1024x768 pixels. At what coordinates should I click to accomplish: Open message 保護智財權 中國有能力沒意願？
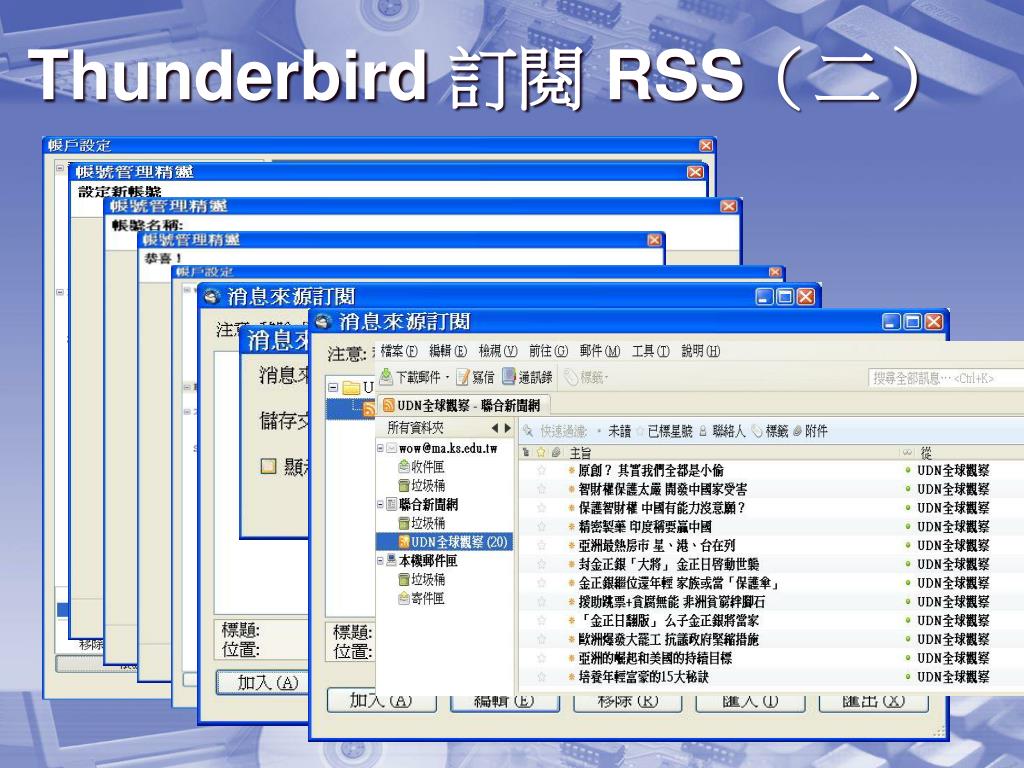click(662, 507)
